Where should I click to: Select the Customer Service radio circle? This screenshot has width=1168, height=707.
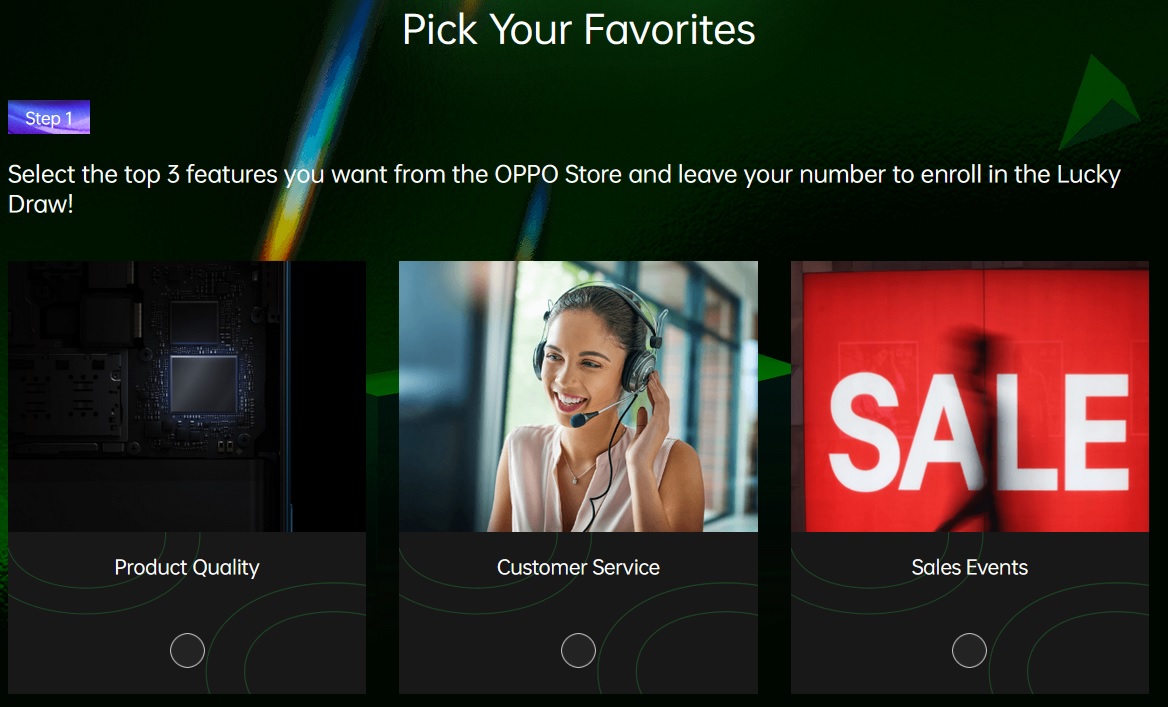click(x=578, y=650)
